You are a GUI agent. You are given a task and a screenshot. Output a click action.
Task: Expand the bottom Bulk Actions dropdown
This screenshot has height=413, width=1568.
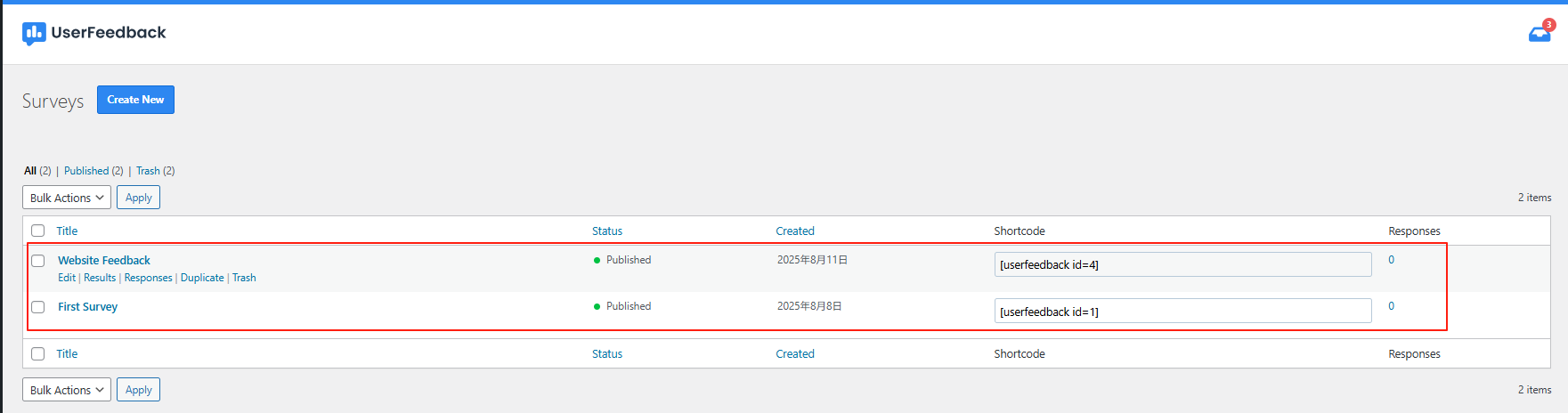67,390
